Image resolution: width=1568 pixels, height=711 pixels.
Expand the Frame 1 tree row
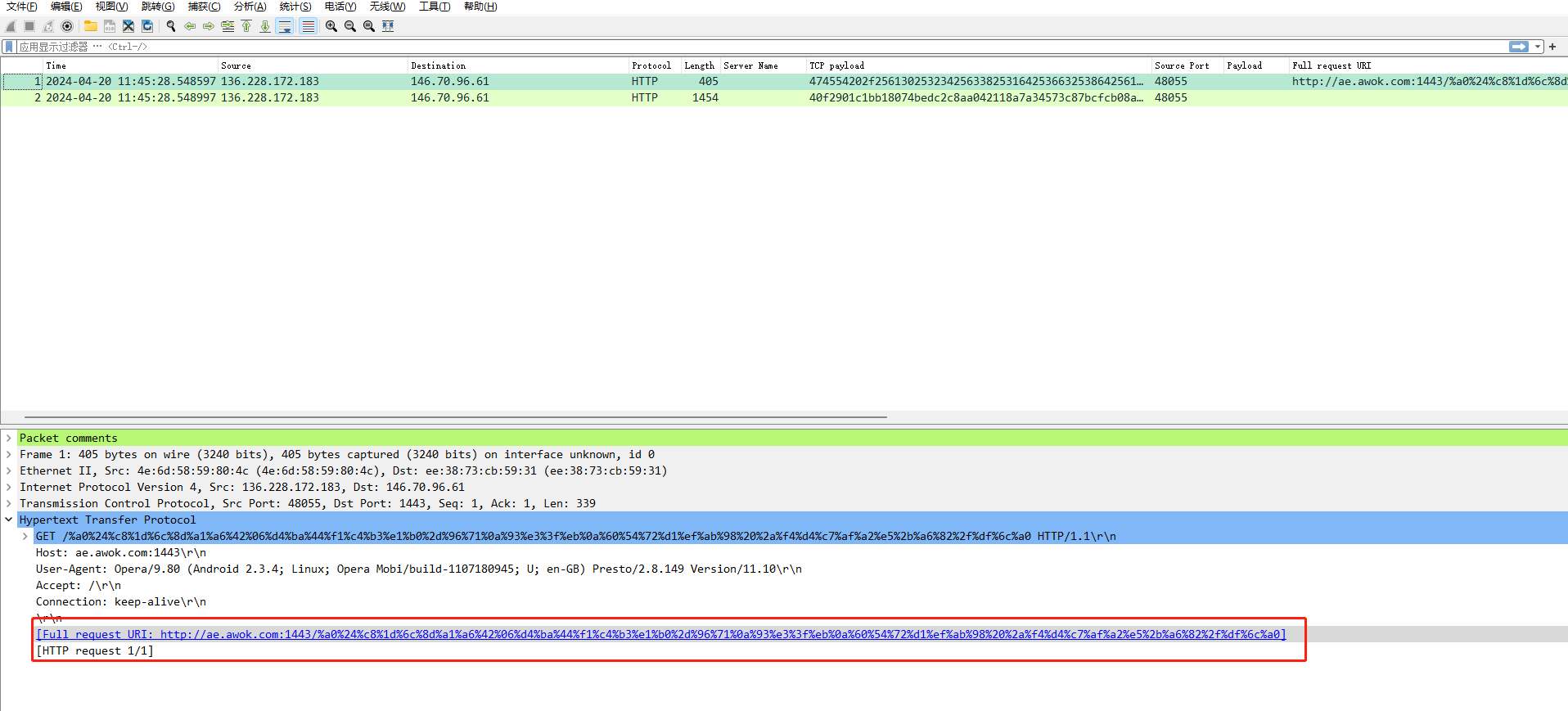(x=9, y=454)
